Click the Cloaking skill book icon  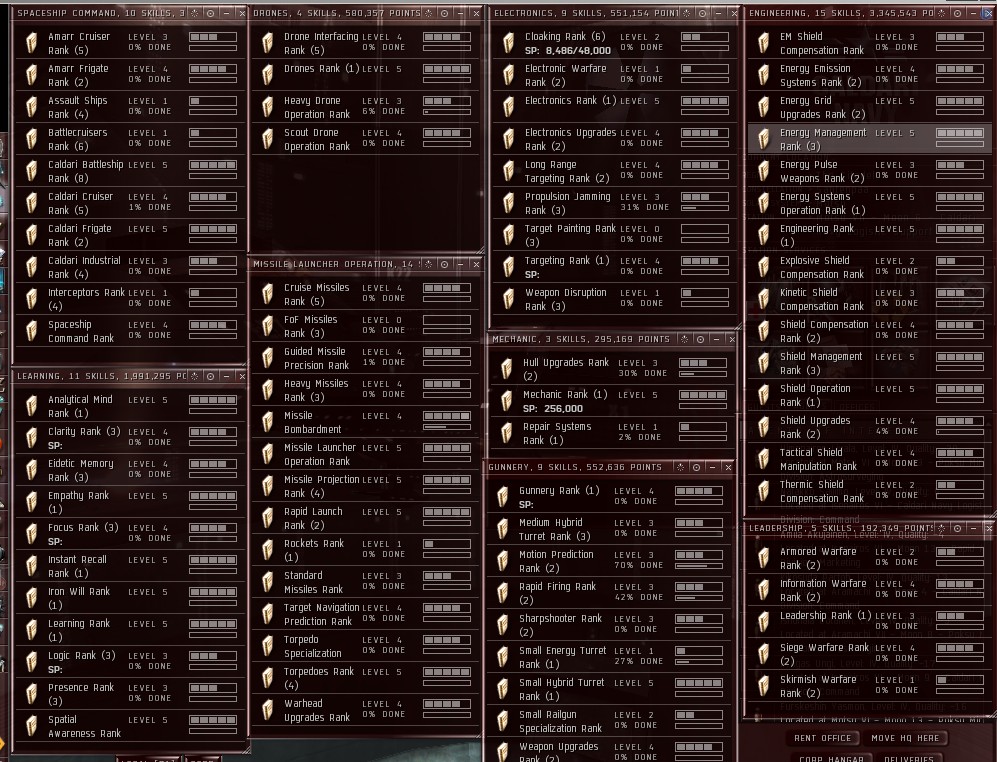tap(508, 43)
